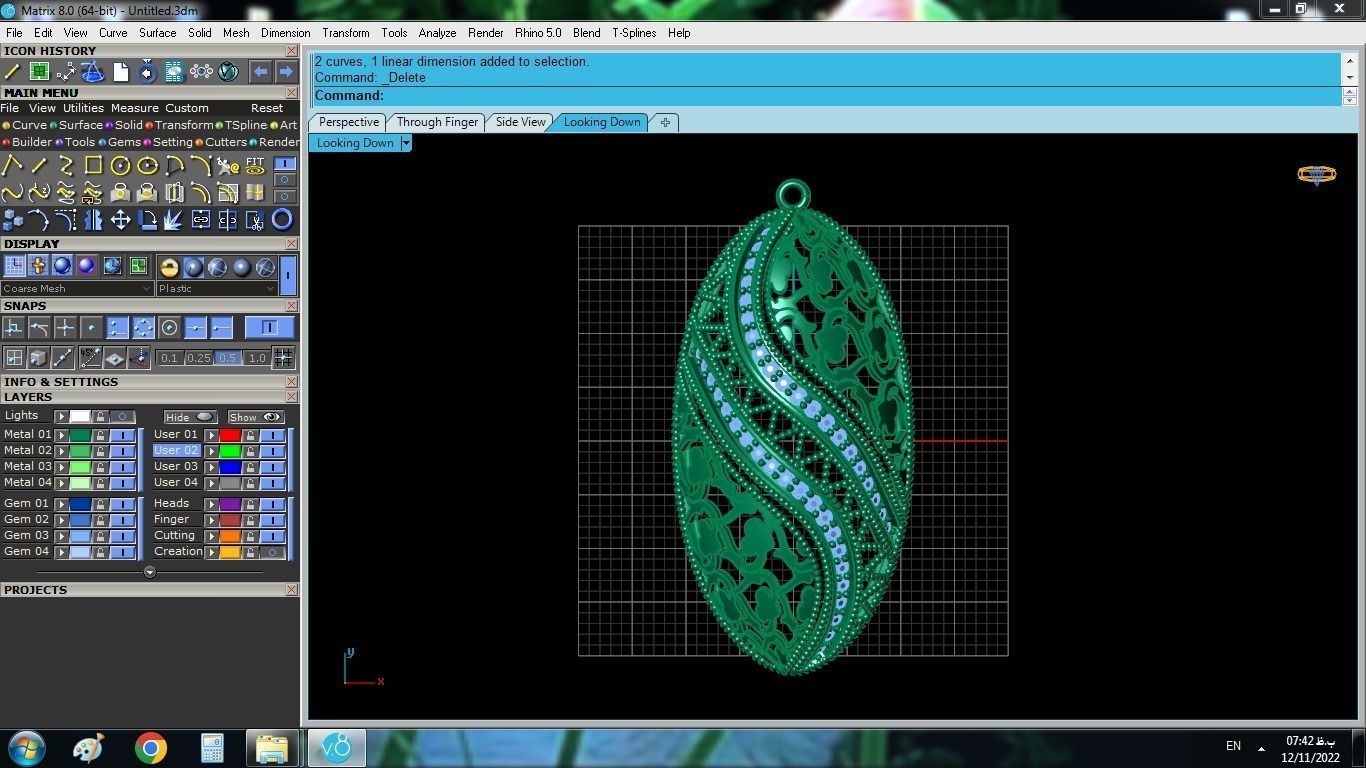
Task: Open the Gems category in Main Menu
Action: (120, 142)
